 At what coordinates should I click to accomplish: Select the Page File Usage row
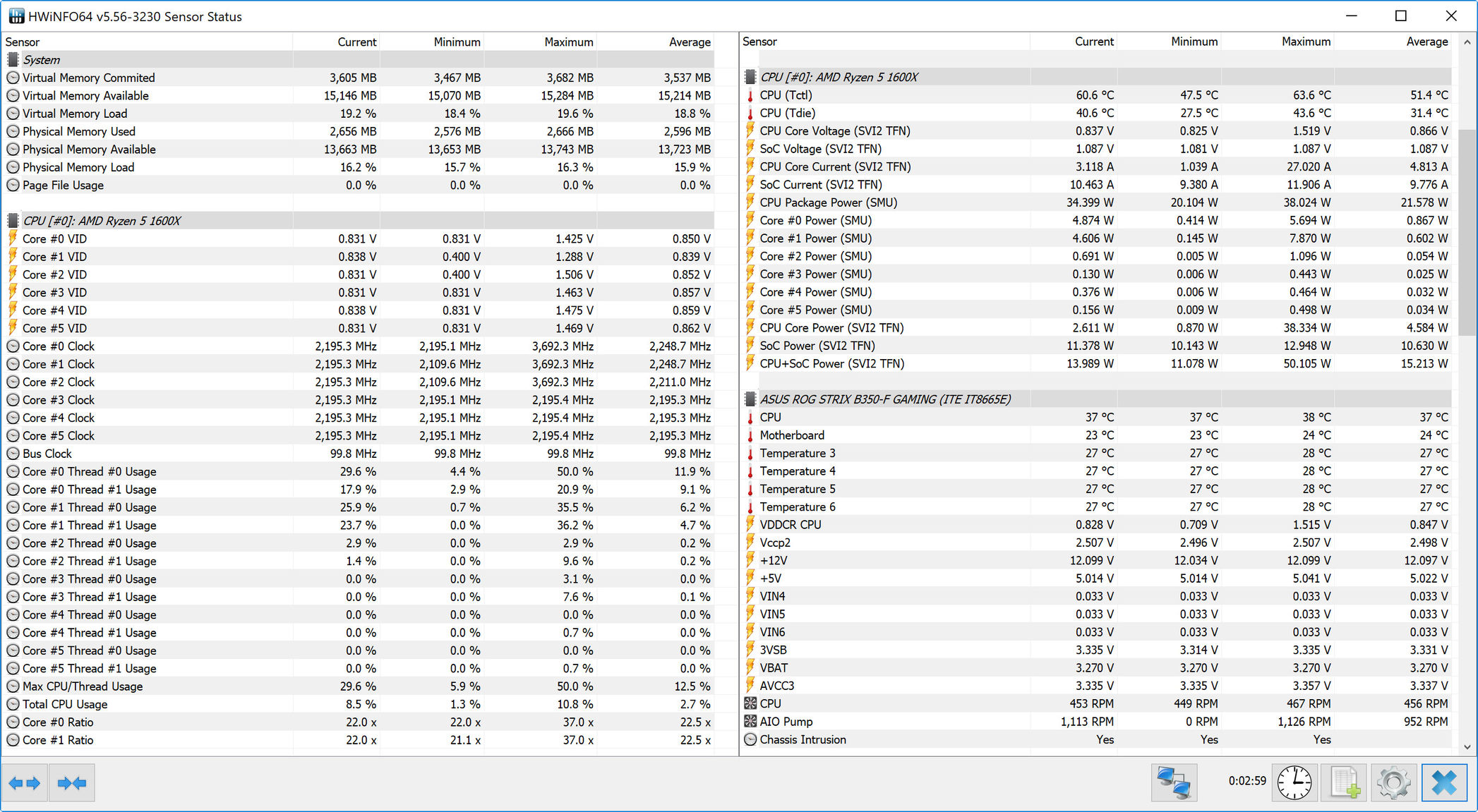pos(360,185)
